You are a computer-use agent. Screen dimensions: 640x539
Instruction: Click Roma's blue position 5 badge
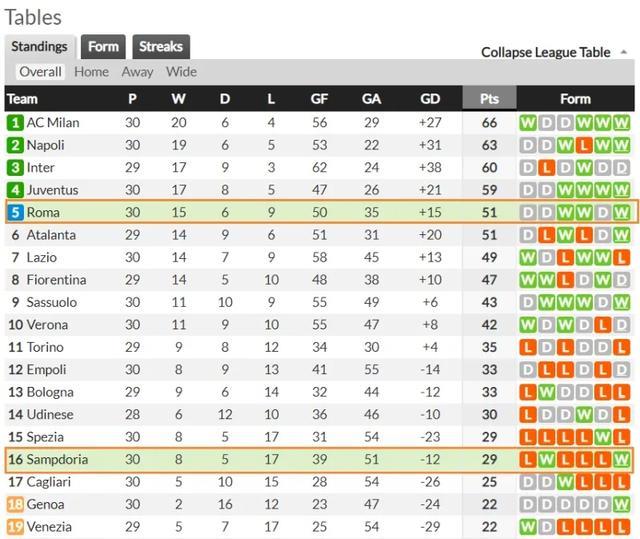point(15,213)
